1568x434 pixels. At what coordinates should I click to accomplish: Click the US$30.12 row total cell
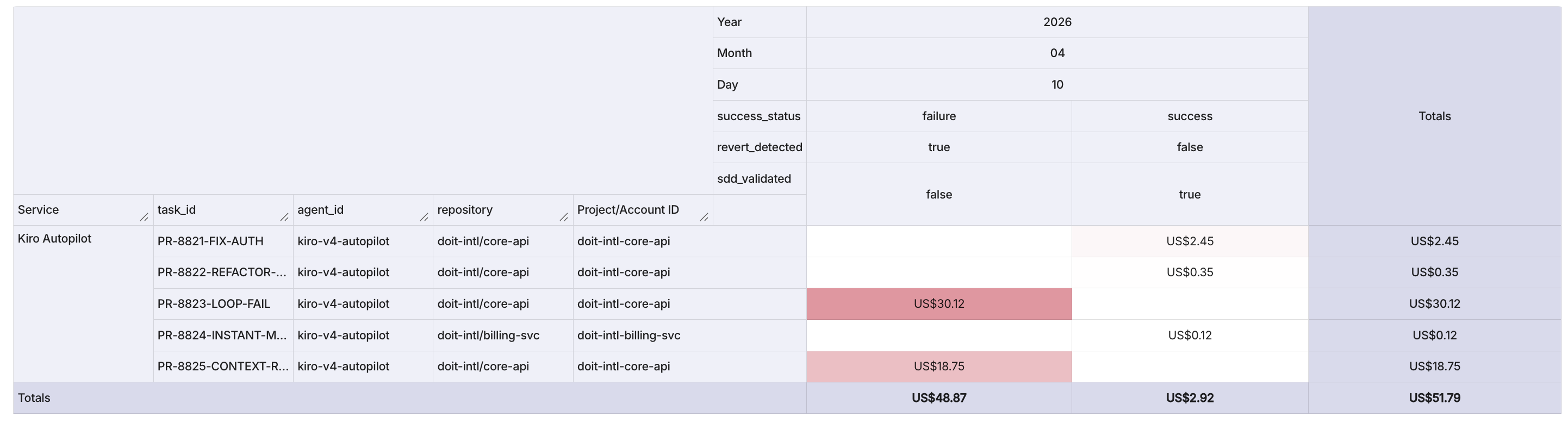pyautogui.click(x=1435, y=303)
